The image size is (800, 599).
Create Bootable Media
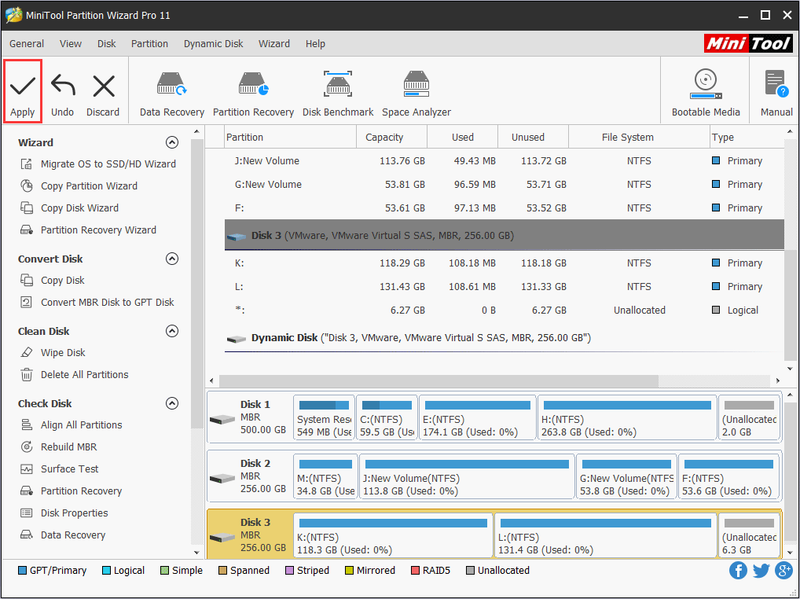(x=705, y=93)
